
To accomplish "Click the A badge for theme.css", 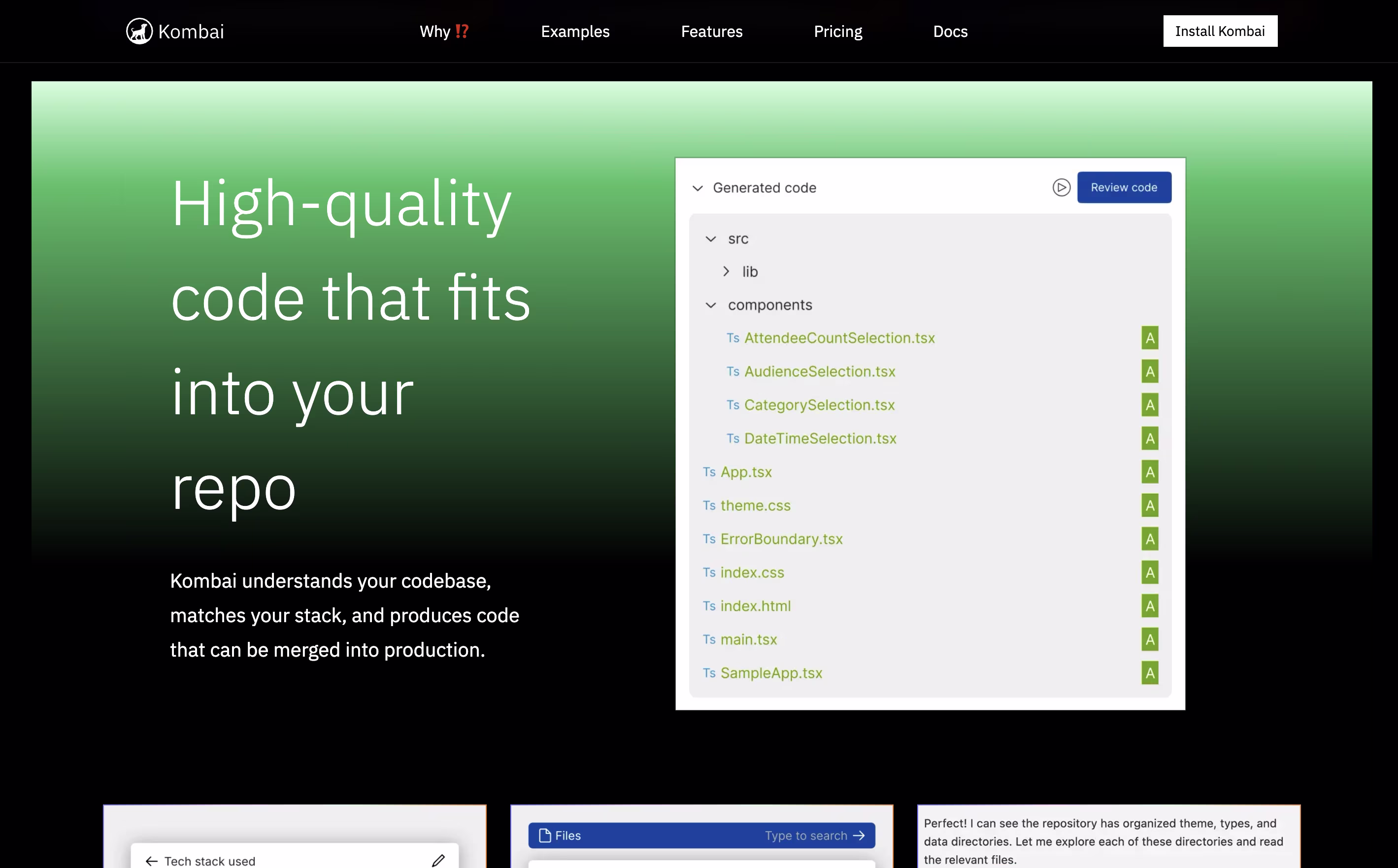I will [1150, 505].
